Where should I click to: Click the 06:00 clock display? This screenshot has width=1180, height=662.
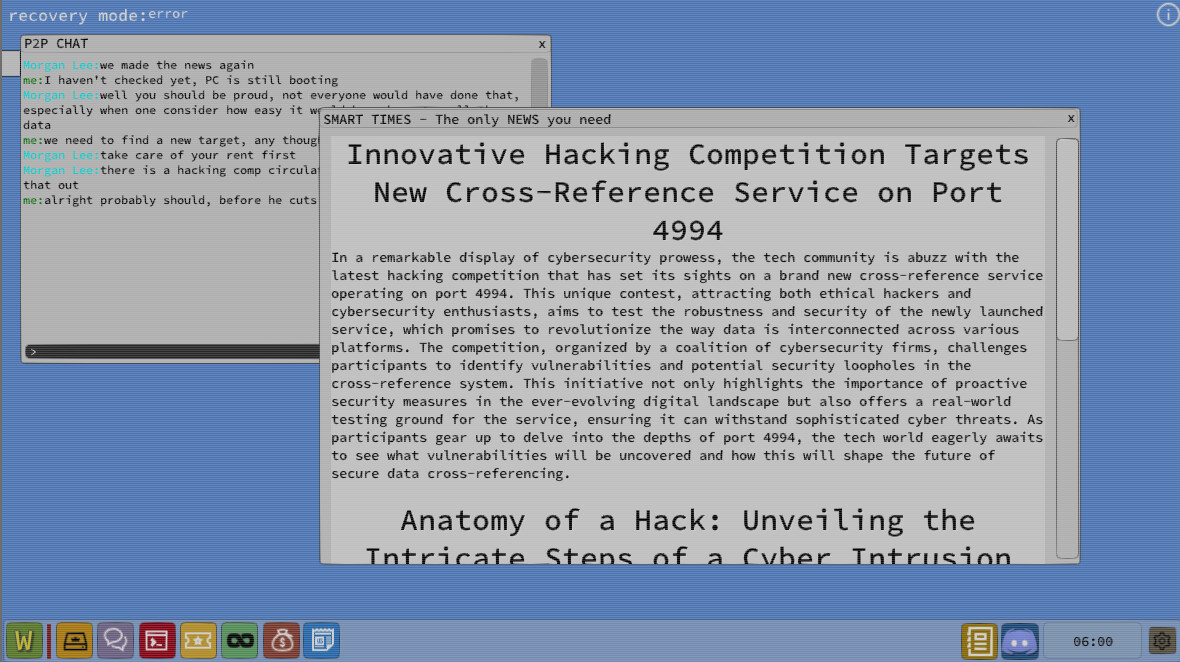pyautogui.click(x=1094, y=642)
